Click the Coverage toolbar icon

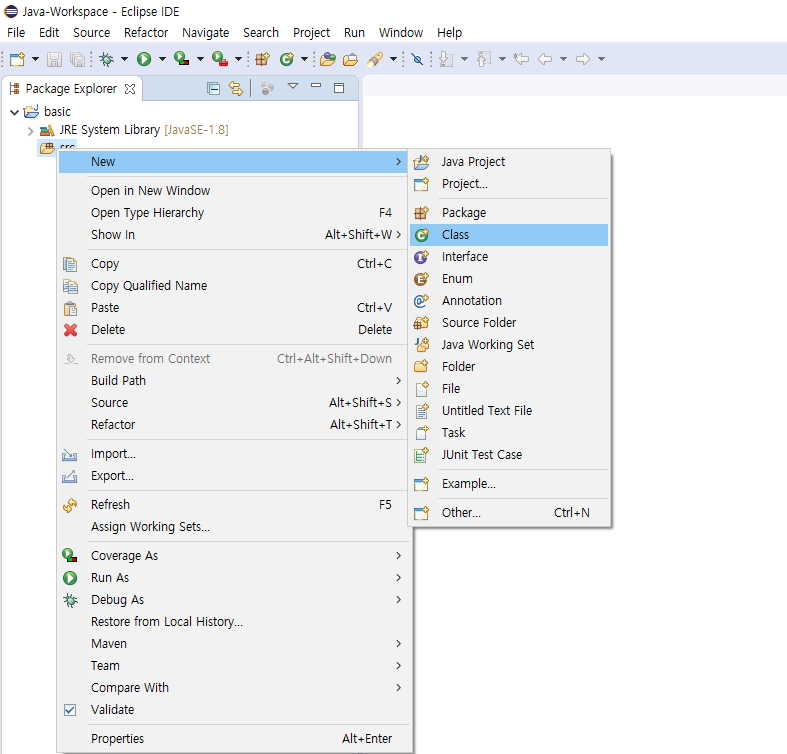point(182,59)
